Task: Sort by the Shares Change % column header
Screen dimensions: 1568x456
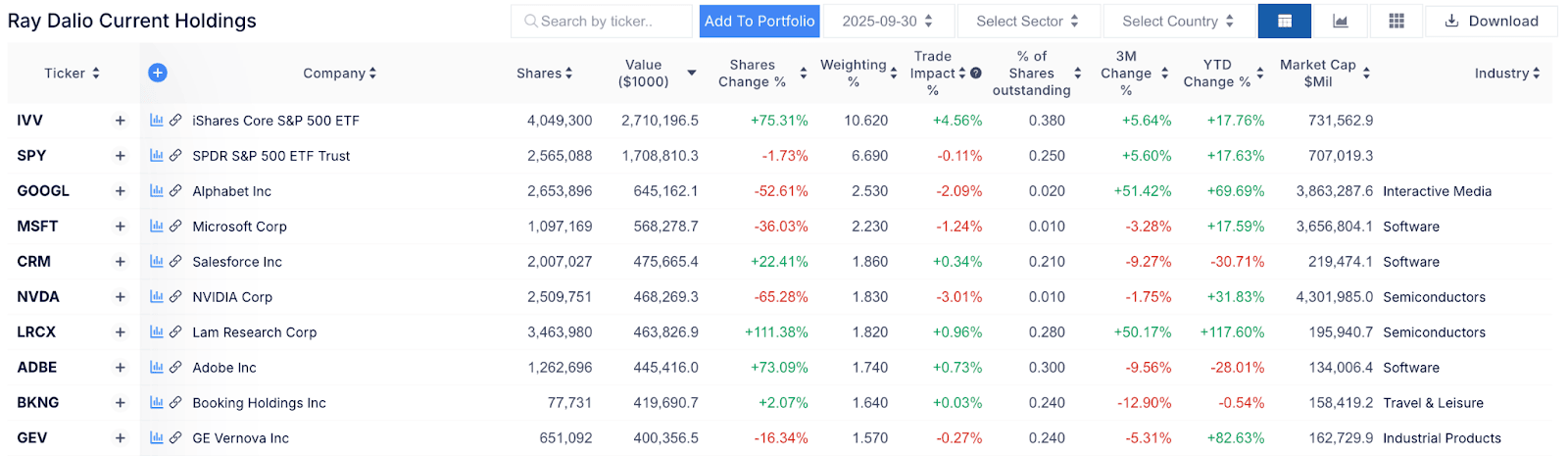Action: click(x=753, y=74)
